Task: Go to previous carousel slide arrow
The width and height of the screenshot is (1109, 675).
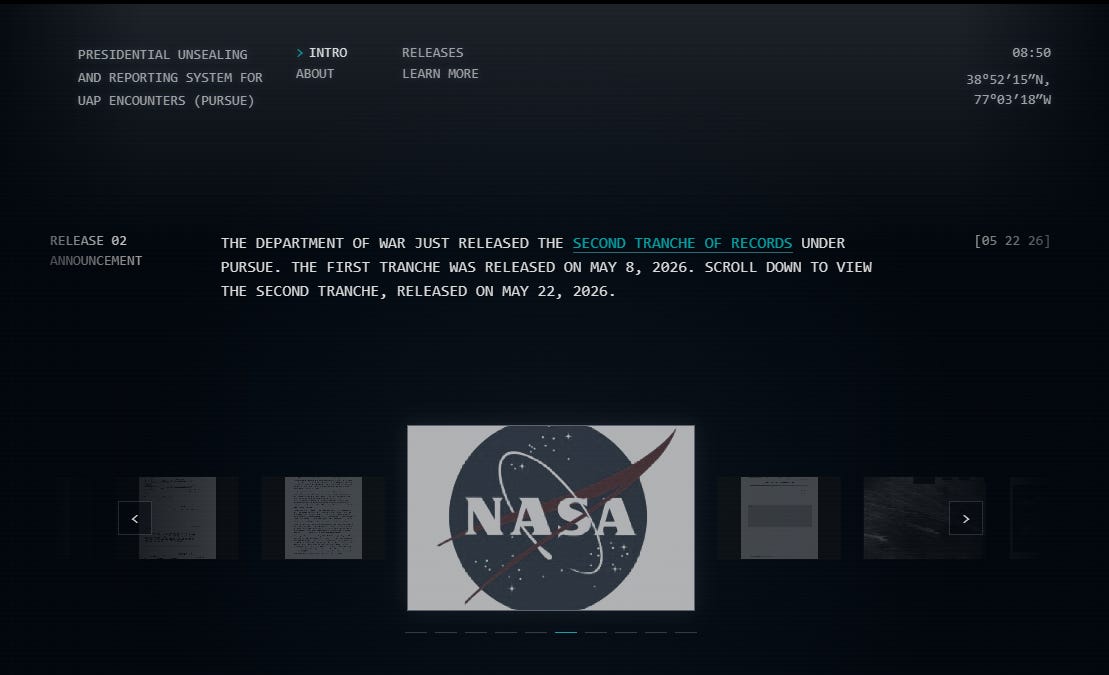Action: 134,518
